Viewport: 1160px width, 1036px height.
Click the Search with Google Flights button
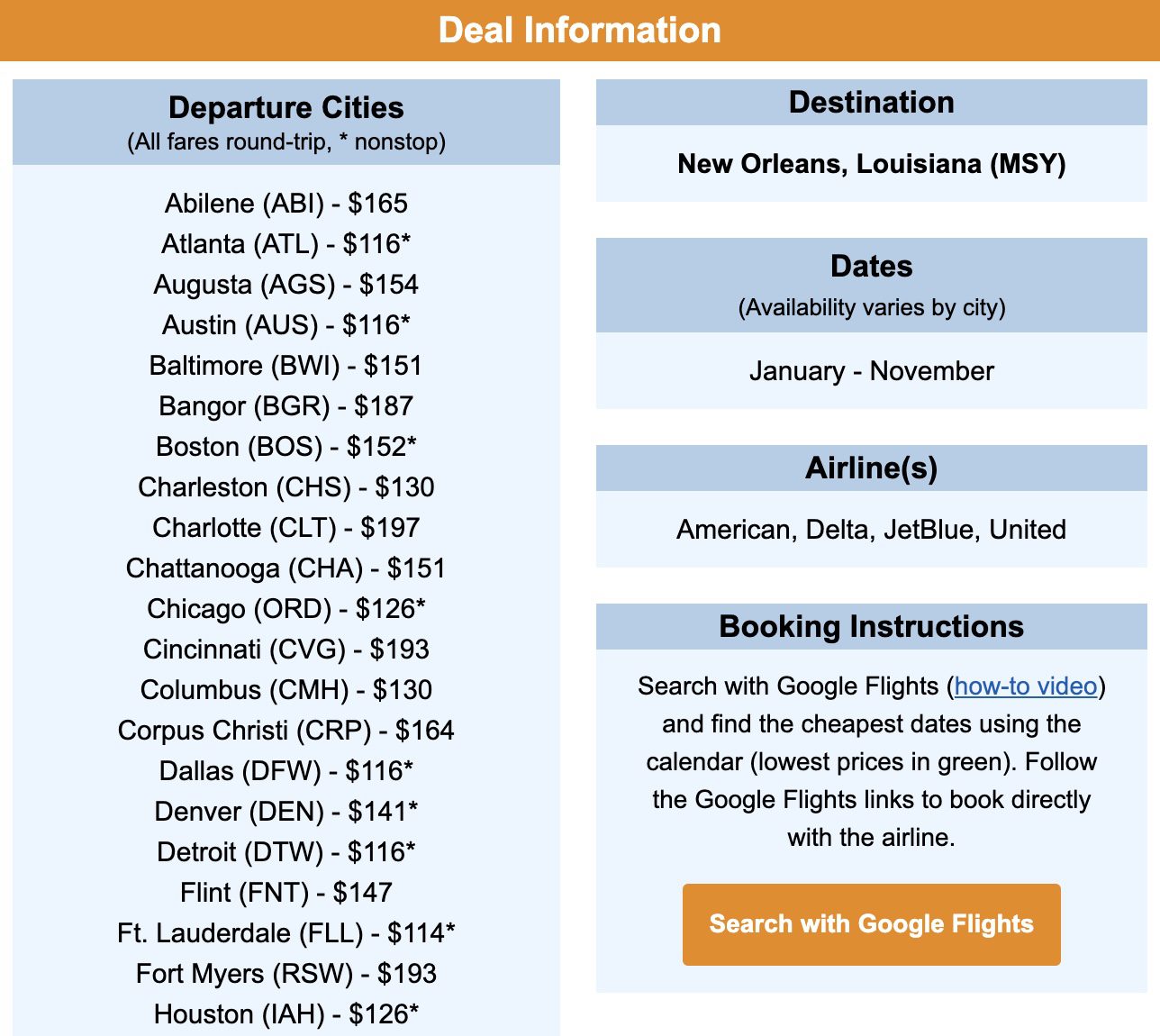pos(871,923)
